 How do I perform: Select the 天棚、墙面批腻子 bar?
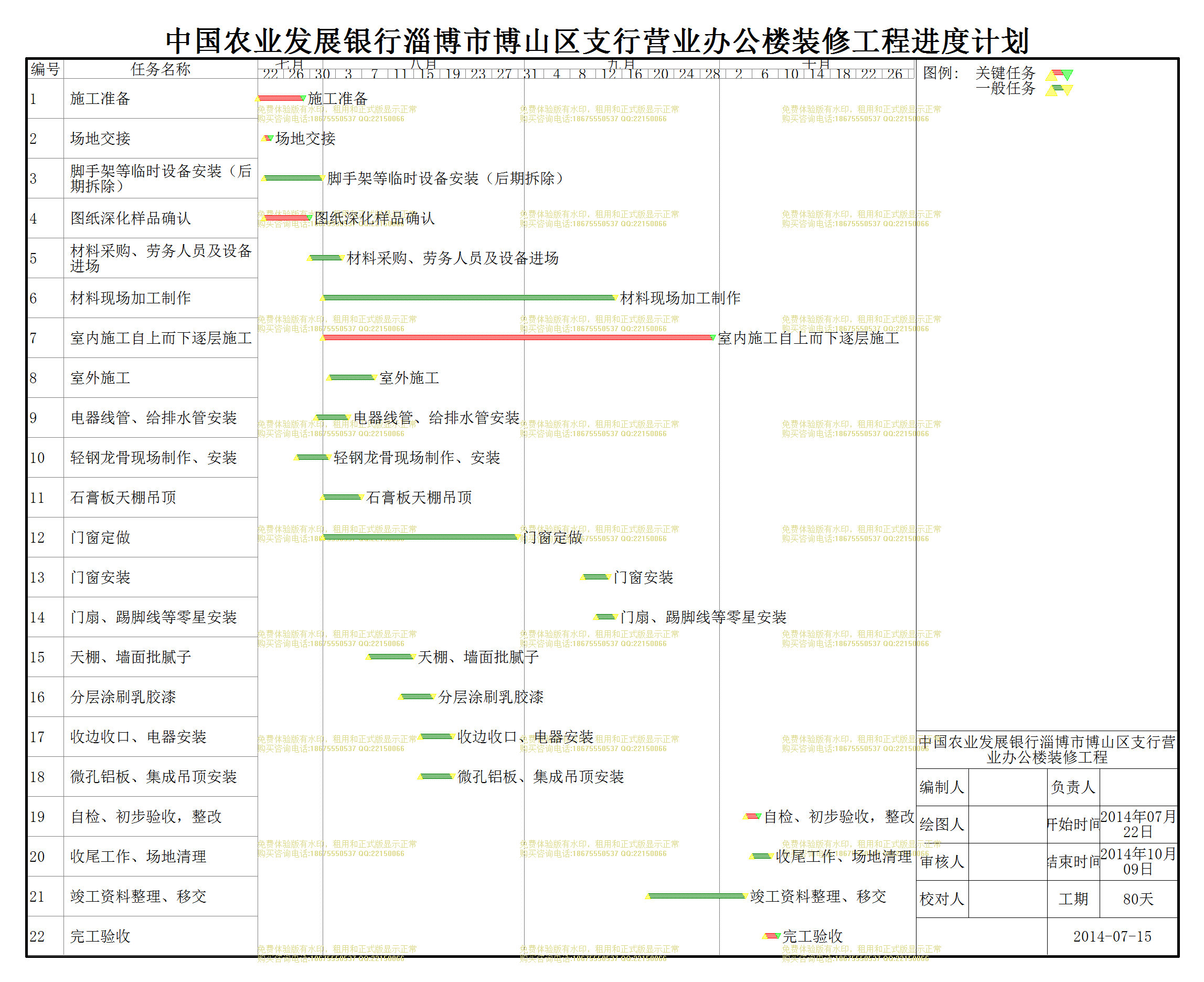click(391, 656)
